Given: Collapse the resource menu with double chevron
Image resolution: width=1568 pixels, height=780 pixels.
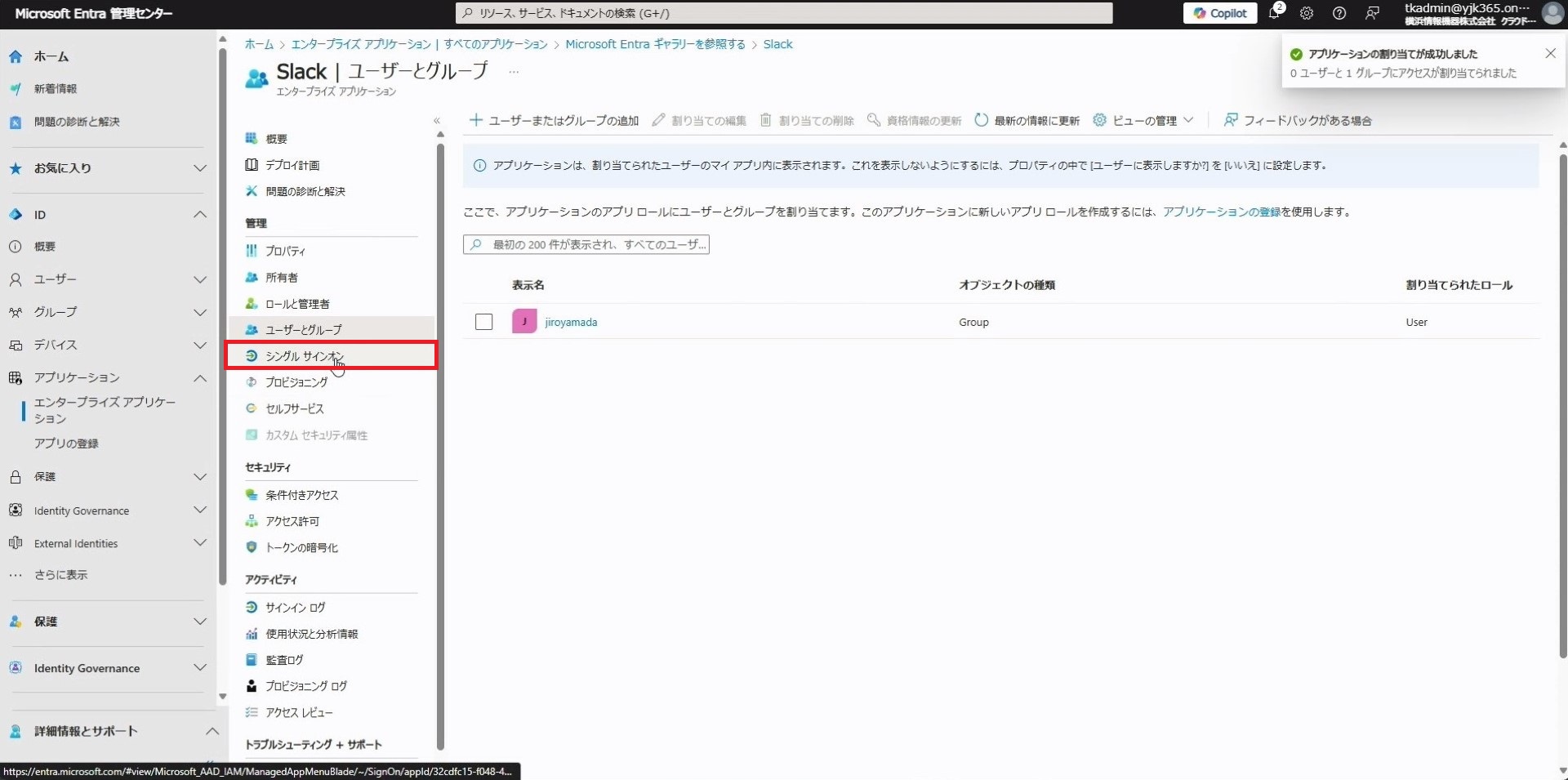Looking at the screenshot, I should point(437,121).
